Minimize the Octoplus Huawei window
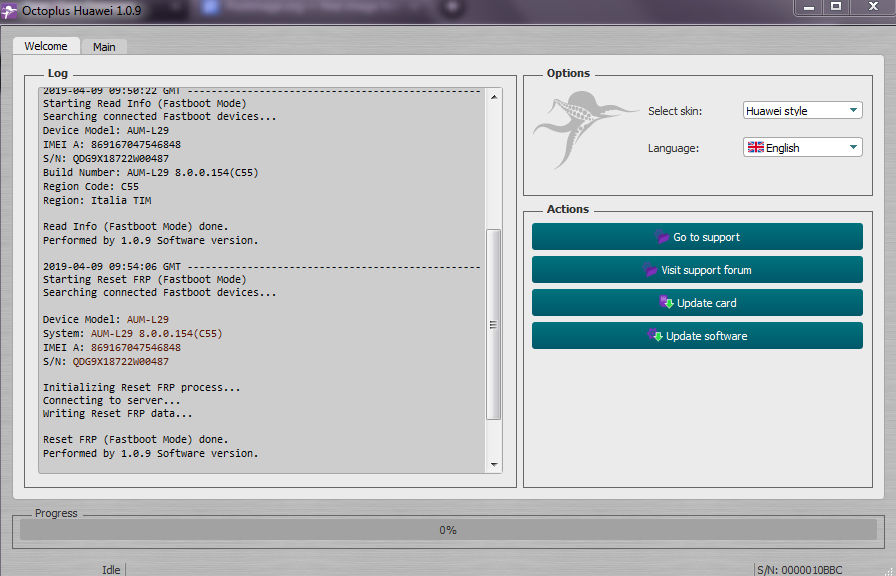Image resolution: width=896 pixels, height=576 pixels. click(x=809, y=7)
